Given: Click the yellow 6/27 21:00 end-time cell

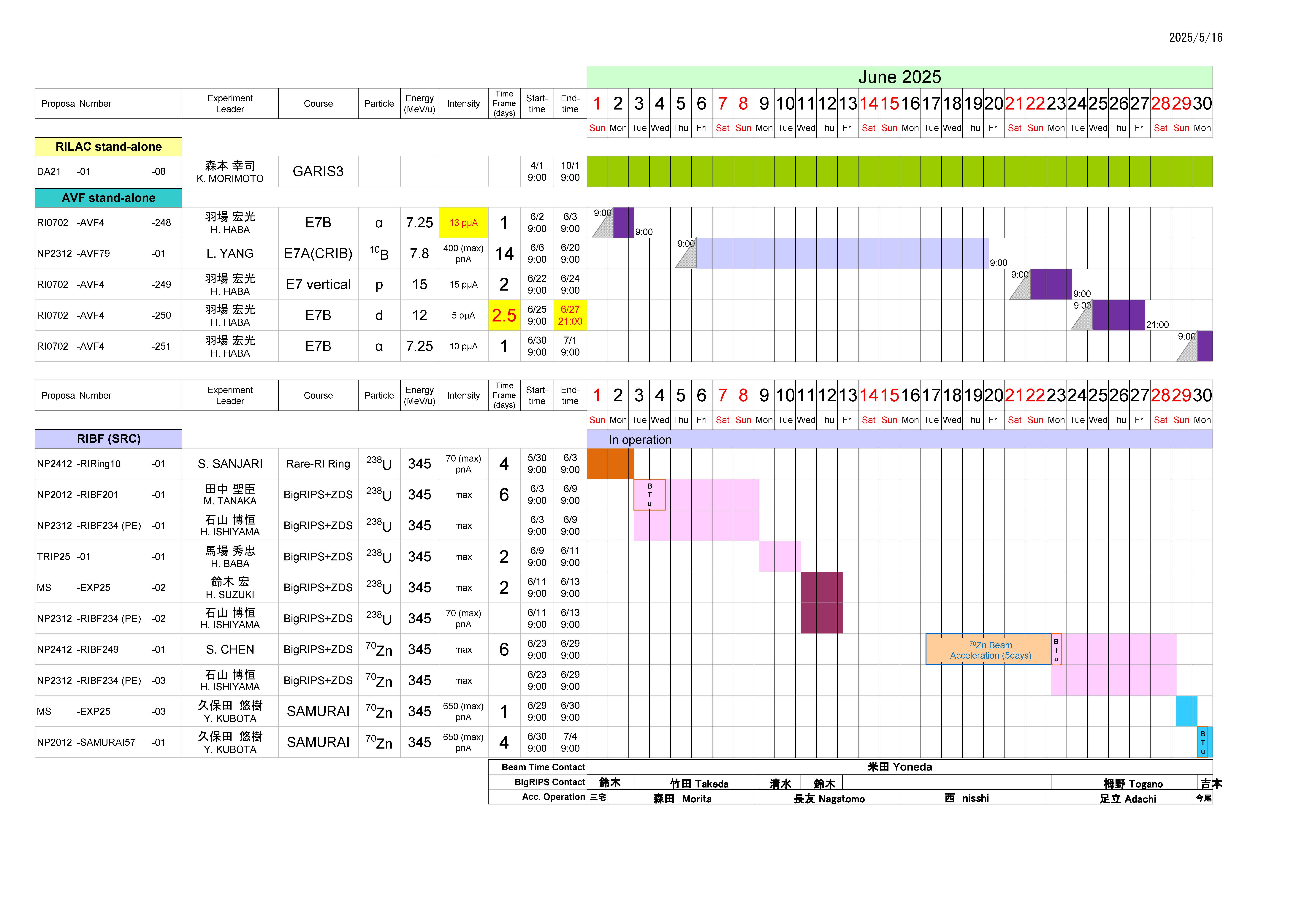Looking at the screenshot, I should point(570,315).
